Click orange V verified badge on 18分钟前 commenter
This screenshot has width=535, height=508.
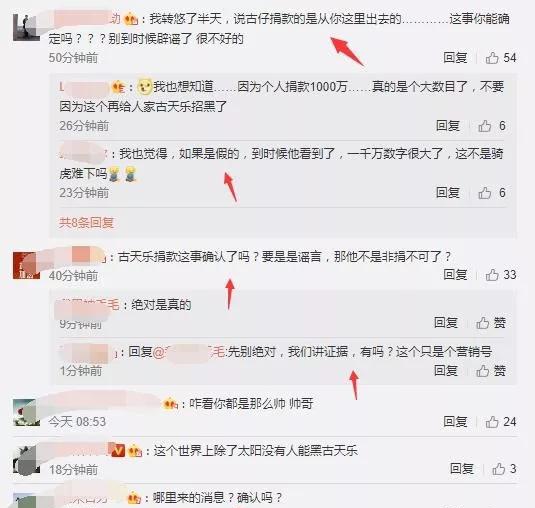pyautogui.click(x=117, y=450)
